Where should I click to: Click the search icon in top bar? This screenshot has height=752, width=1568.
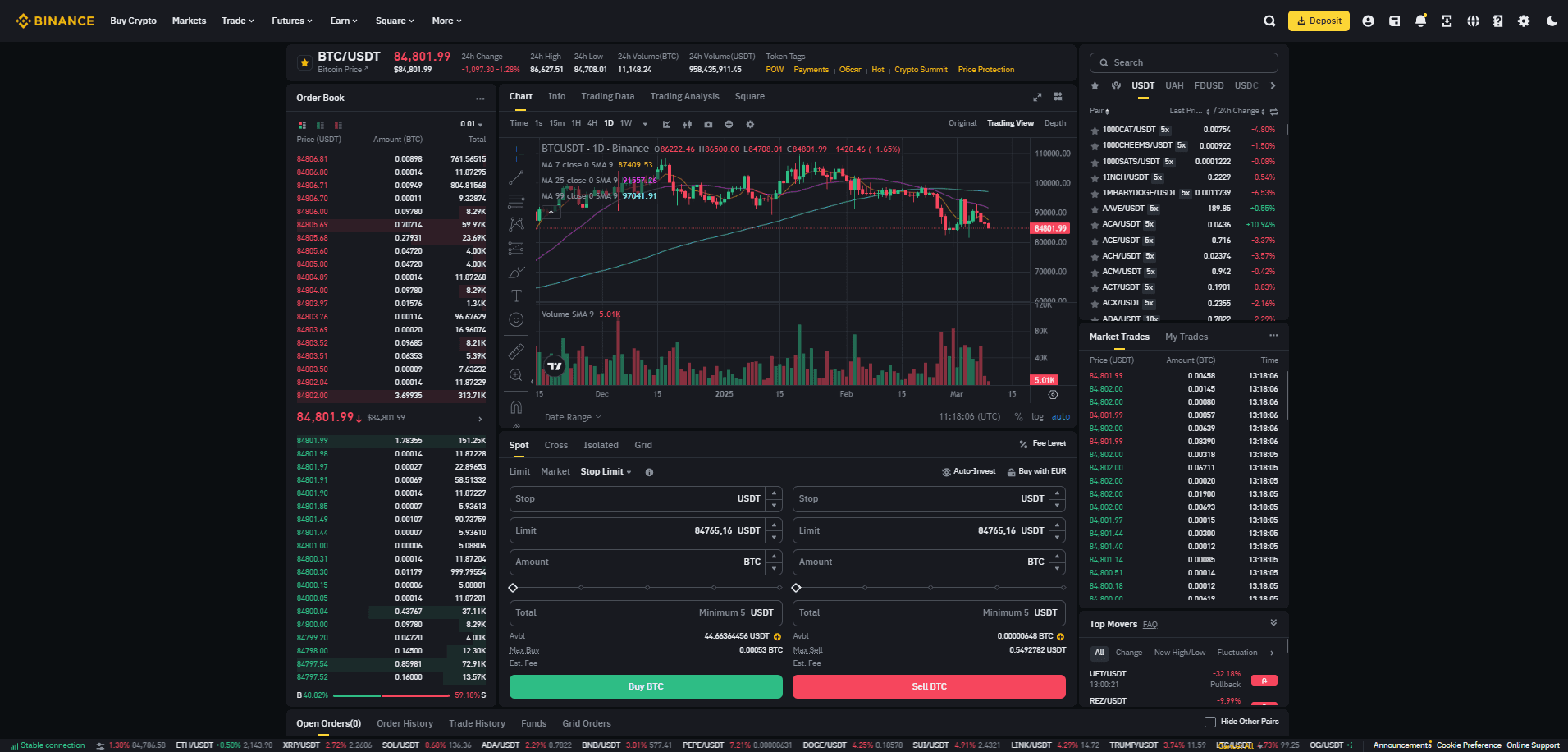[1269, 21]
